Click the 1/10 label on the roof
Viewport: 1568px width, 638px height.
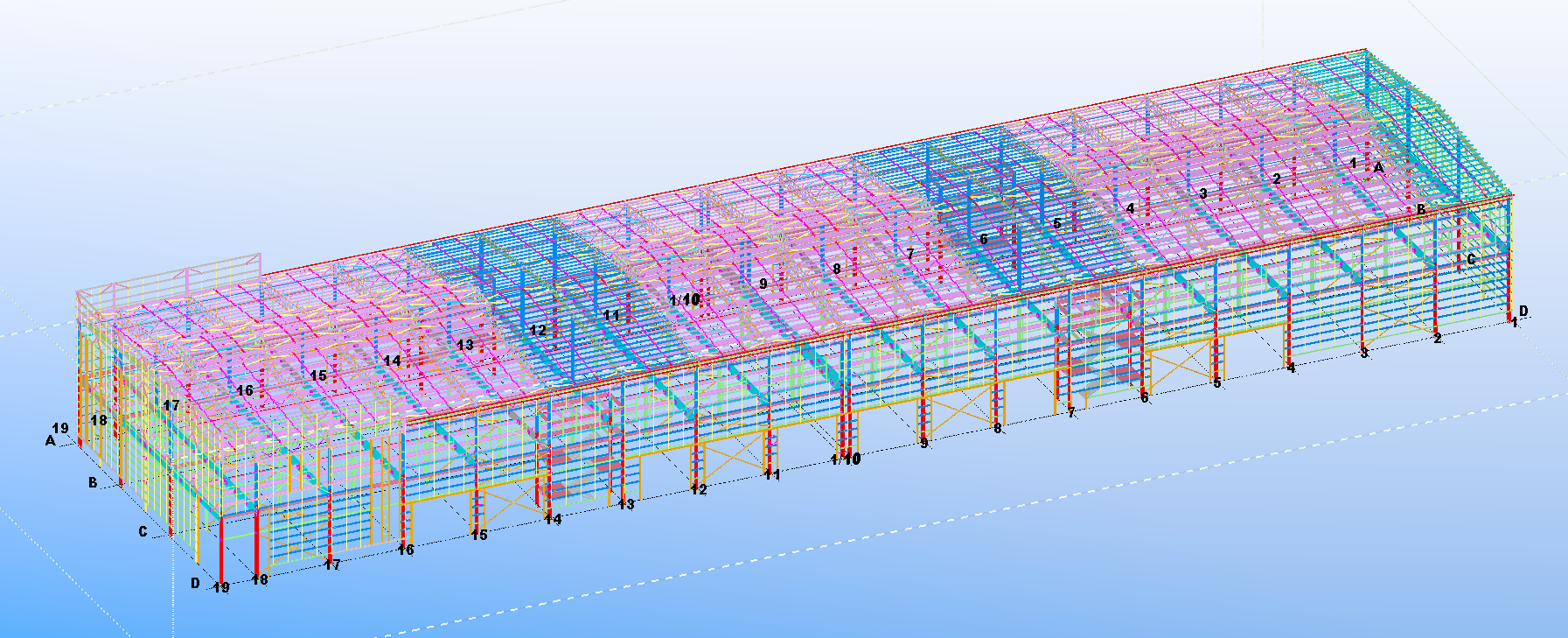tap(685, 300)
